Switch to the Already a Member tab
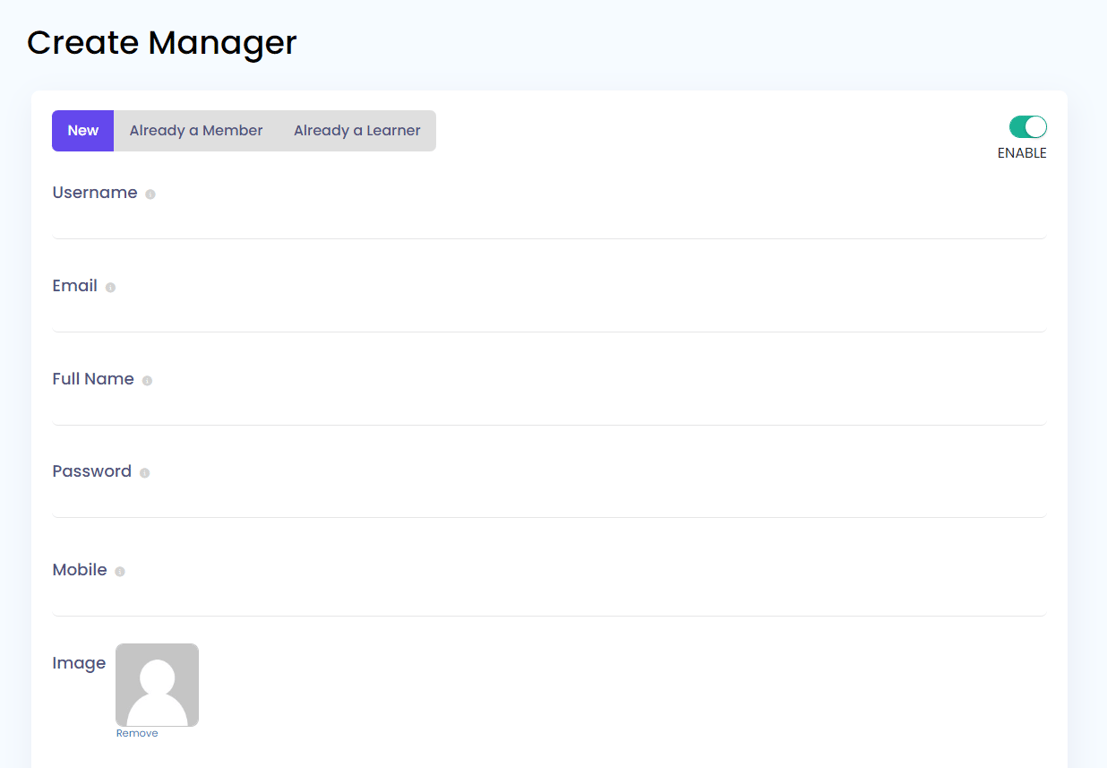The image size is (1107, 768). (196, 131)
